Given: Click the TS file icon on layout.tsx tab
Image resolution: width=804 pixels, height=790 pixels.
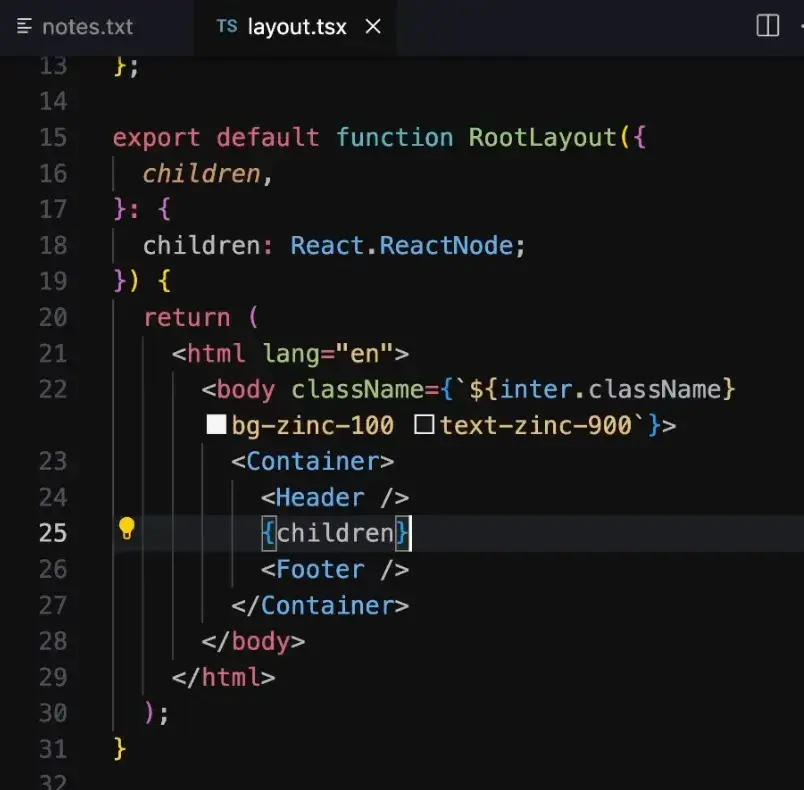Looking at the screenshot, I should point(227,27).
